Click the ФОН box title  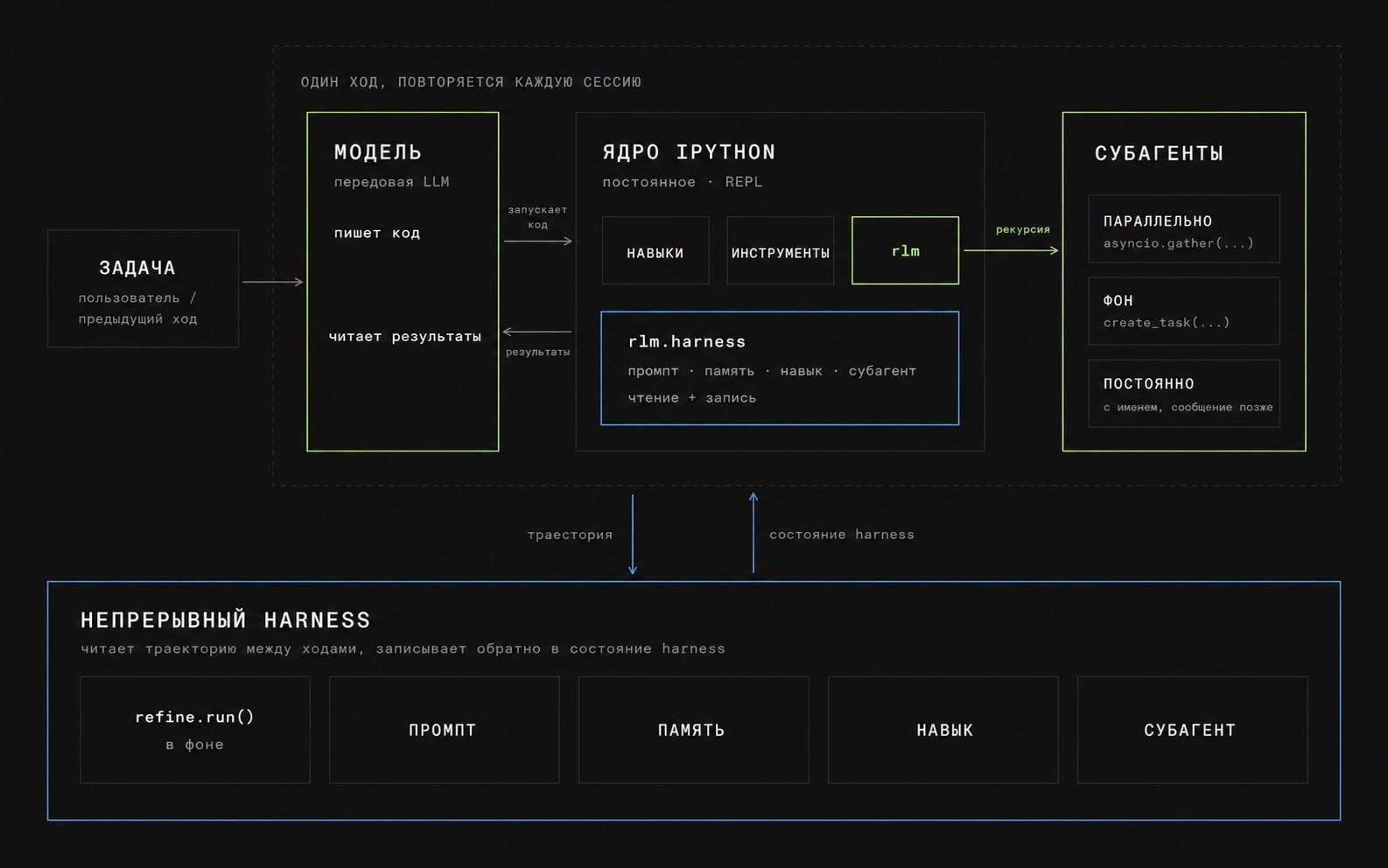click(1118, 301)
